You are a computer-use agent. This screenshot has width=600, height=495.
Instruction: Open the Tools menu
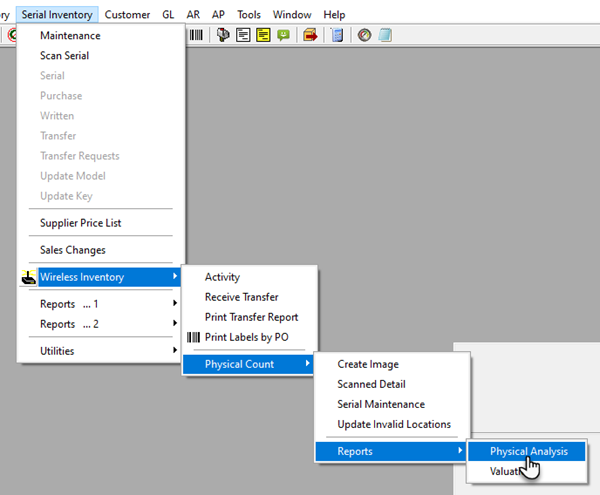click(x=249, y=15)
